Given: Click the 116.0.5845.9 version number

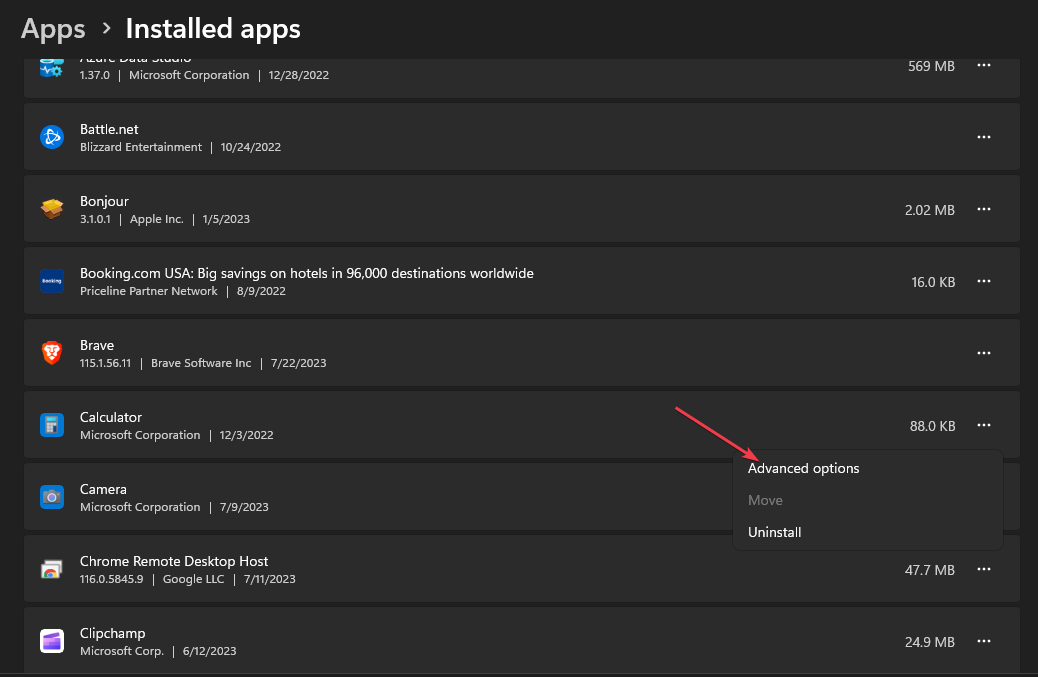Looking at the screenshot, I should pos(111,579).
